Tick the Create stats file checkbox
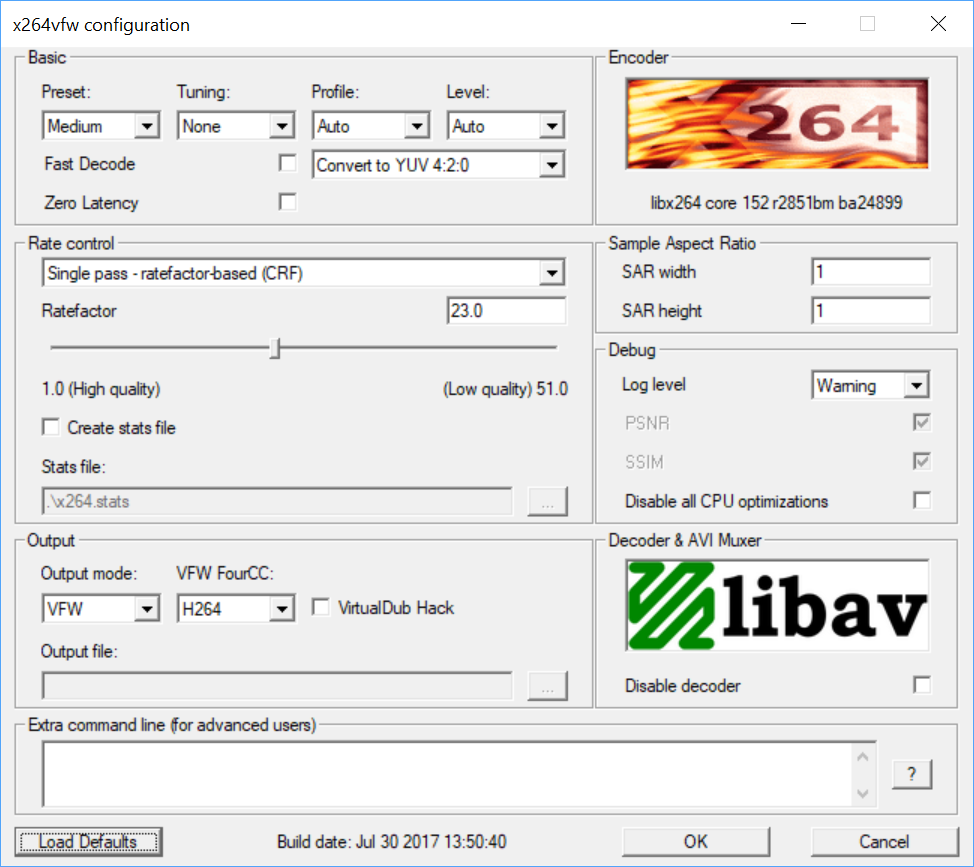 point(51,427)
